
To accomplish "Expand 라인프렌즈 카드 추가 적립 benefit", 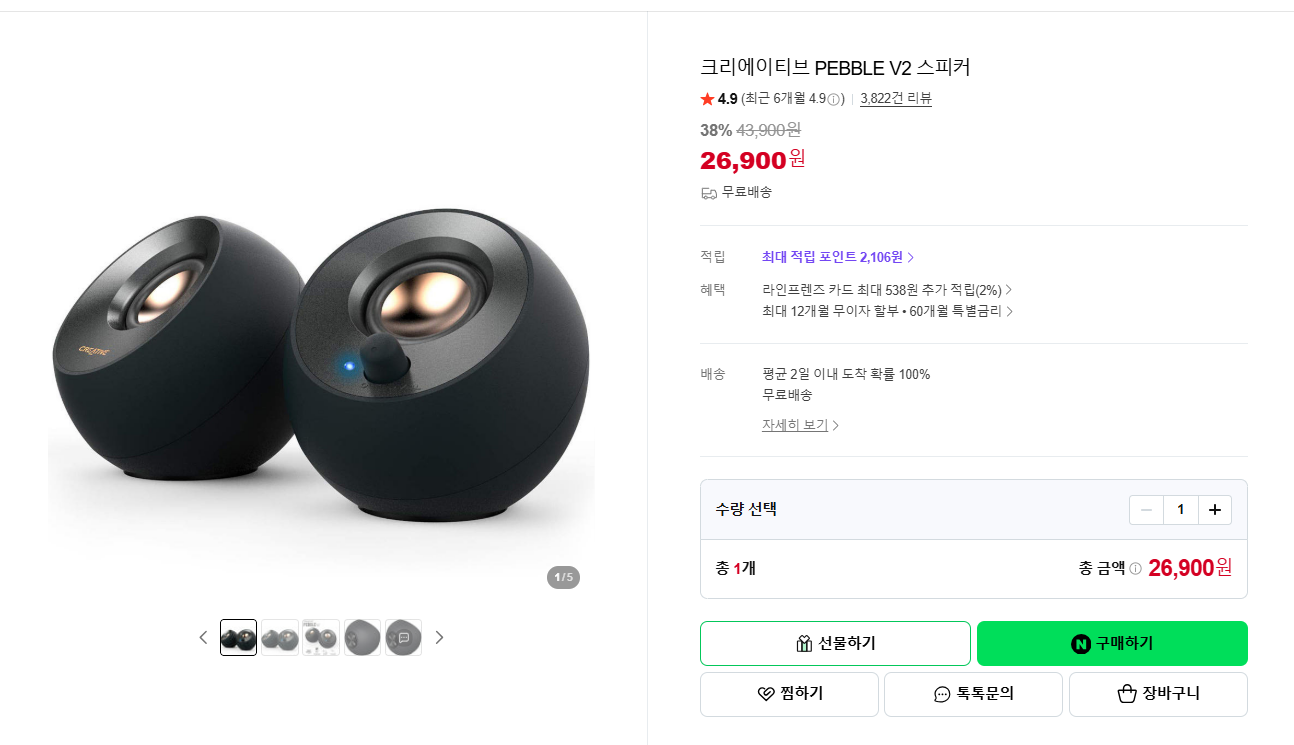I will click(x=887, y=290).
